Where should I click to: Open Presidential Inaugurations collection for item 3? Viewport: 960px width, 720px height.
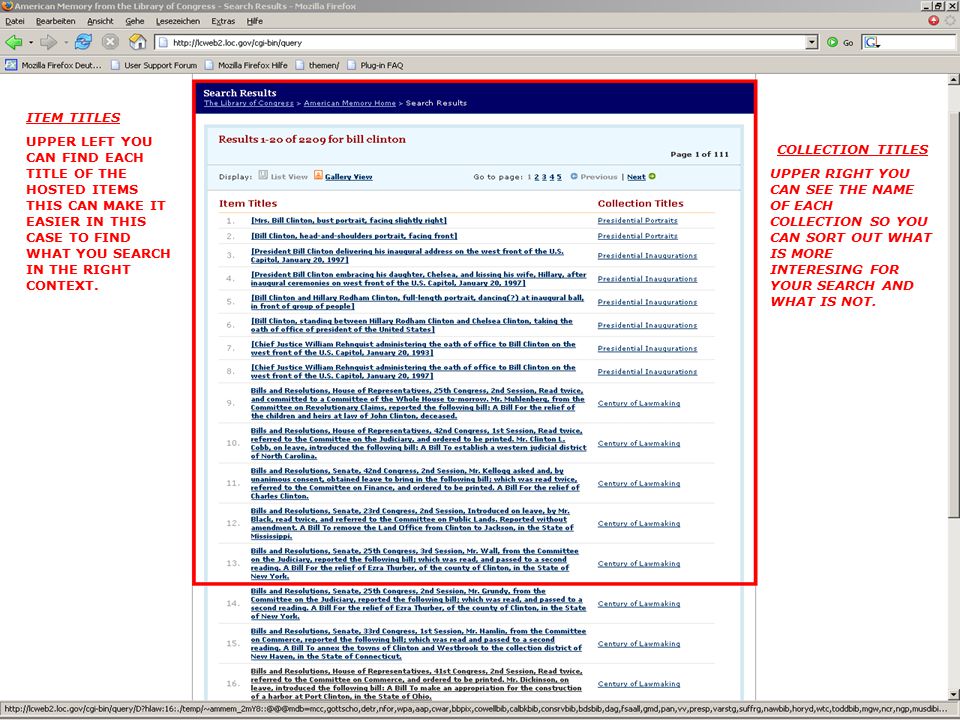pyautogui.click(x=647, y=255)
